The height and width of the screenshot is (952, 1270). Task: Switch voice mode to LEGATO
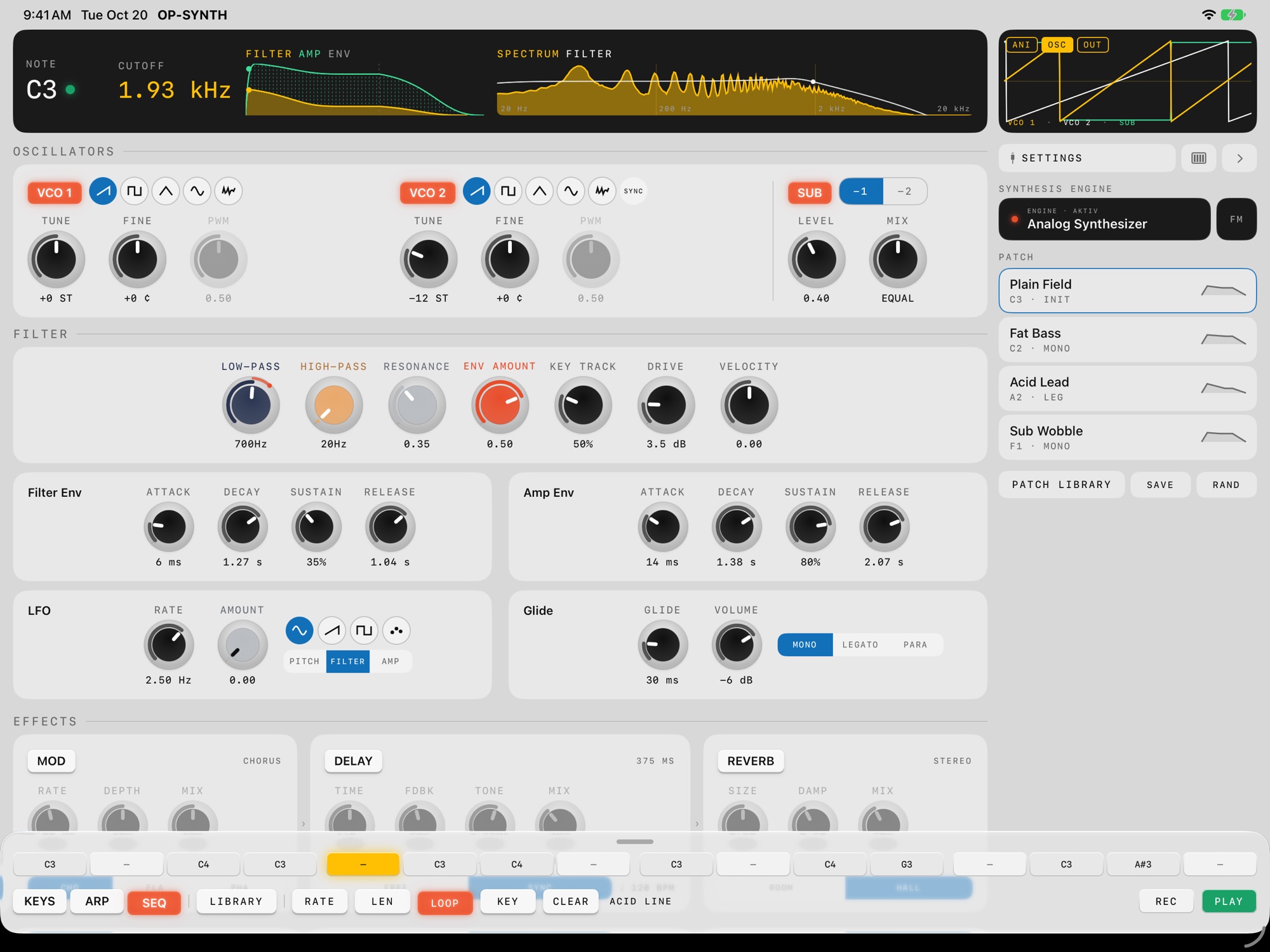pos(860,644)
